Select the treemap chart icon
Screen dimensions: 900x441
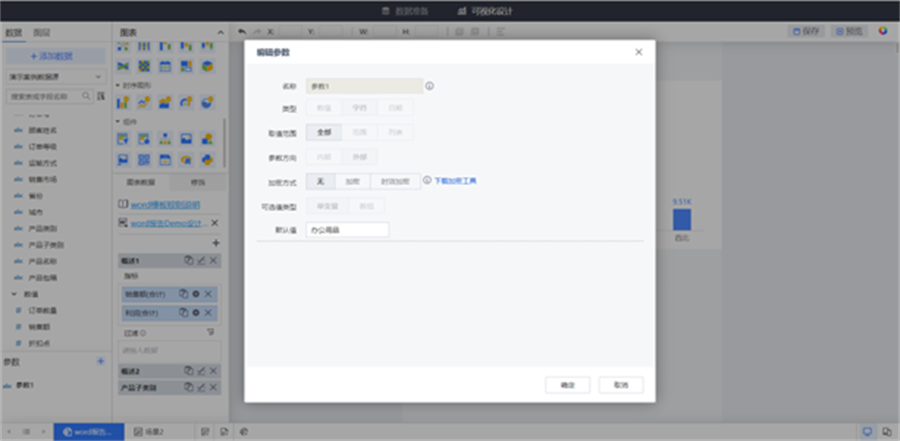point(186,67)
